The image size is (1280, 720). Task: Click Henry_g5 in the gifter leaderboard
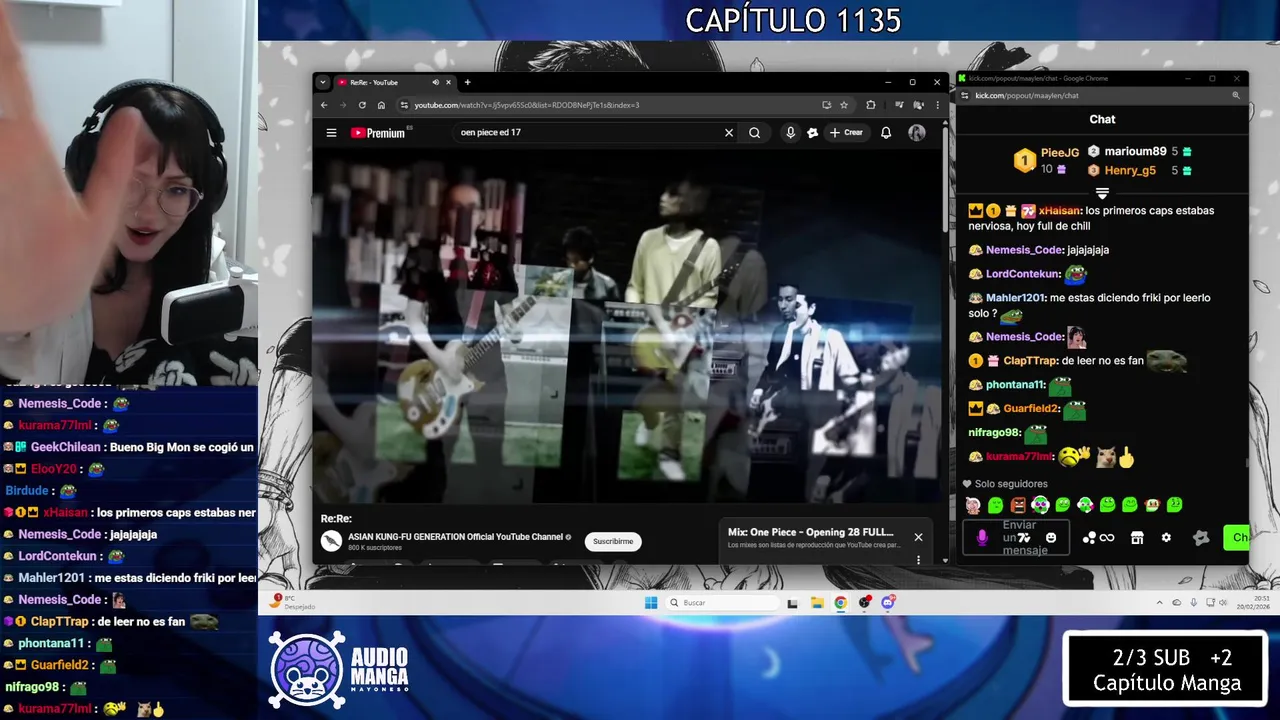pos(1130,170)
